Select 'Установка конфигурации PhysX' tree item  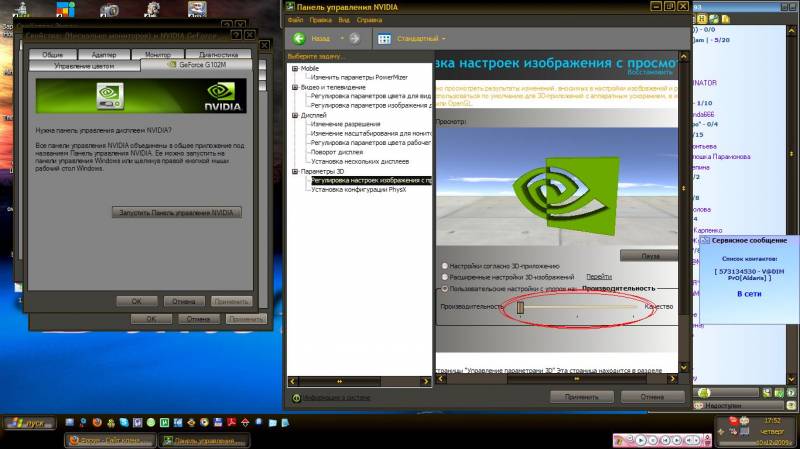point(359,190)
